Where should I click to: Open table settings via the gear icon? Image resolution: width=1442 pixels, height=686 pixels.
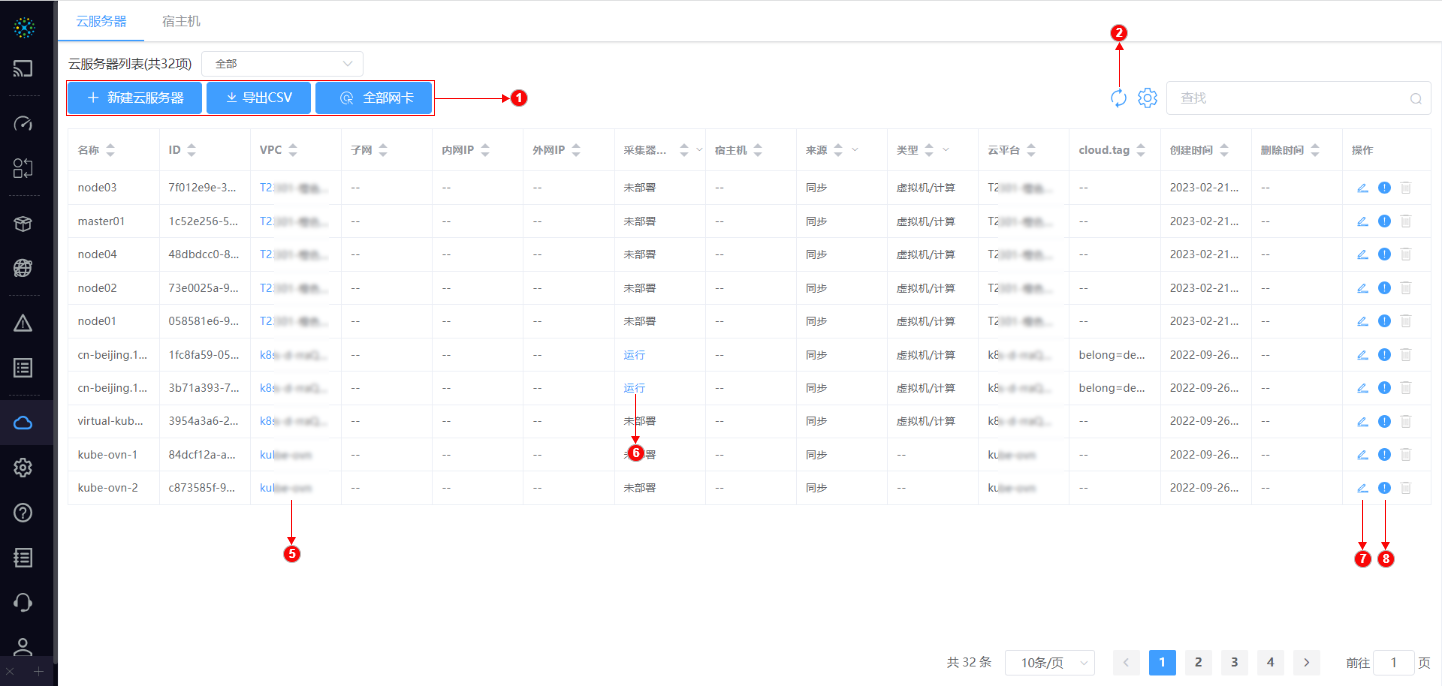tap(1148, 98)
